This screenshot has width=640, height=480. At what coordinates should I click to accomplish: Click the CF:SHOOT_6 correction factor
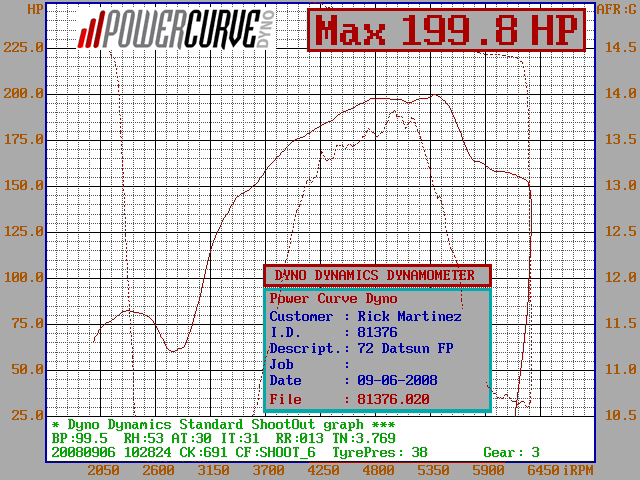(x=276, y=452)
